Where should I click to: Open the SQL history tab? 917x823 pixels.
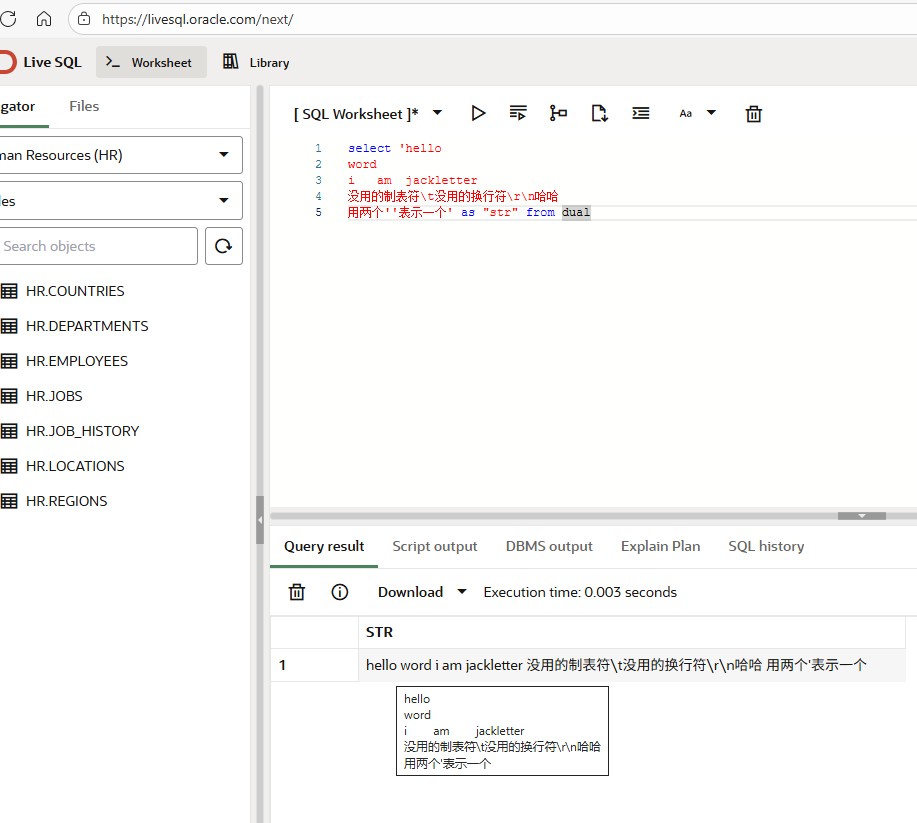(766, 546)
